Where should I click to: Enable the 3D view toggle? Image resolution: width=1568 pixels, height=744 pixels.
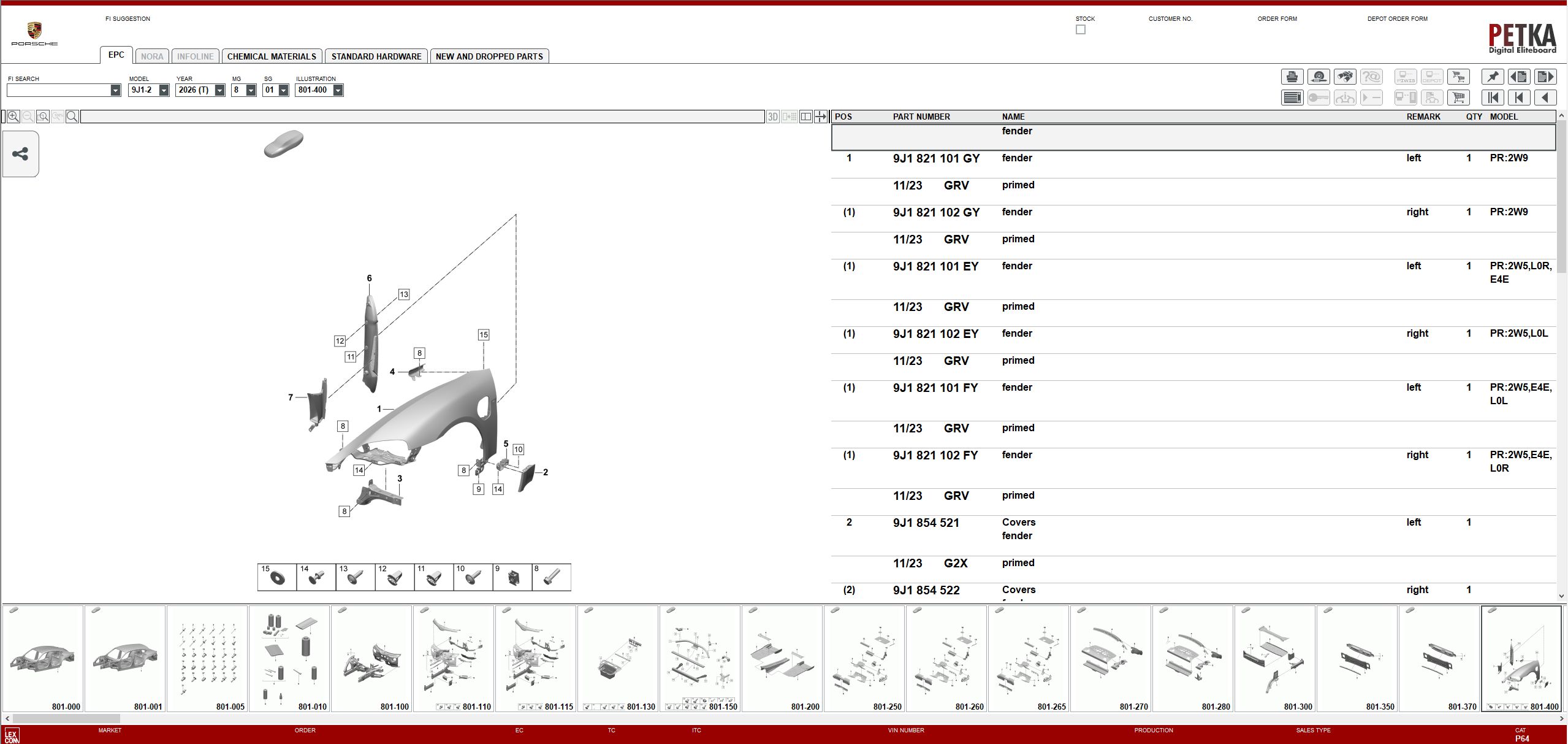point(772,117)
